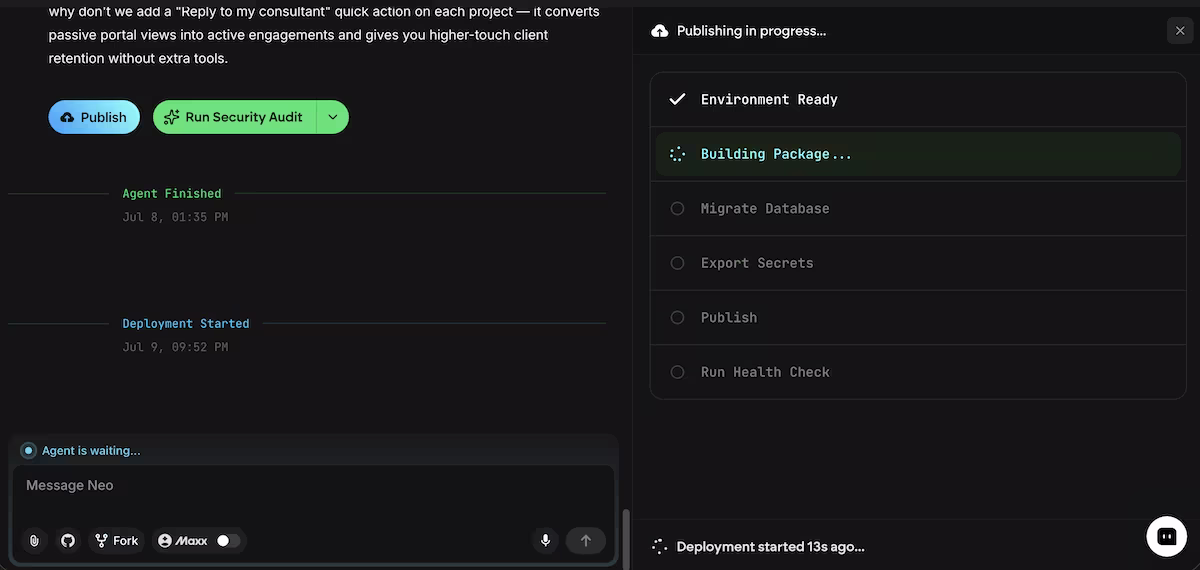Viewport: 1200px width, 570px height.
Task: Open the Migrate Database step
Action: click(x=918, y=208)
